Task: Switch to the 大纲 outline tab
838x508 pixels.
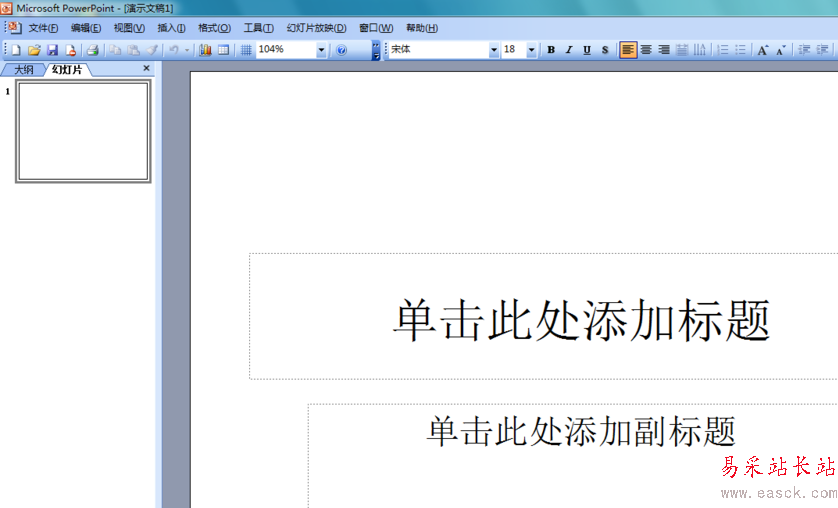Action: tap(24, 70)
